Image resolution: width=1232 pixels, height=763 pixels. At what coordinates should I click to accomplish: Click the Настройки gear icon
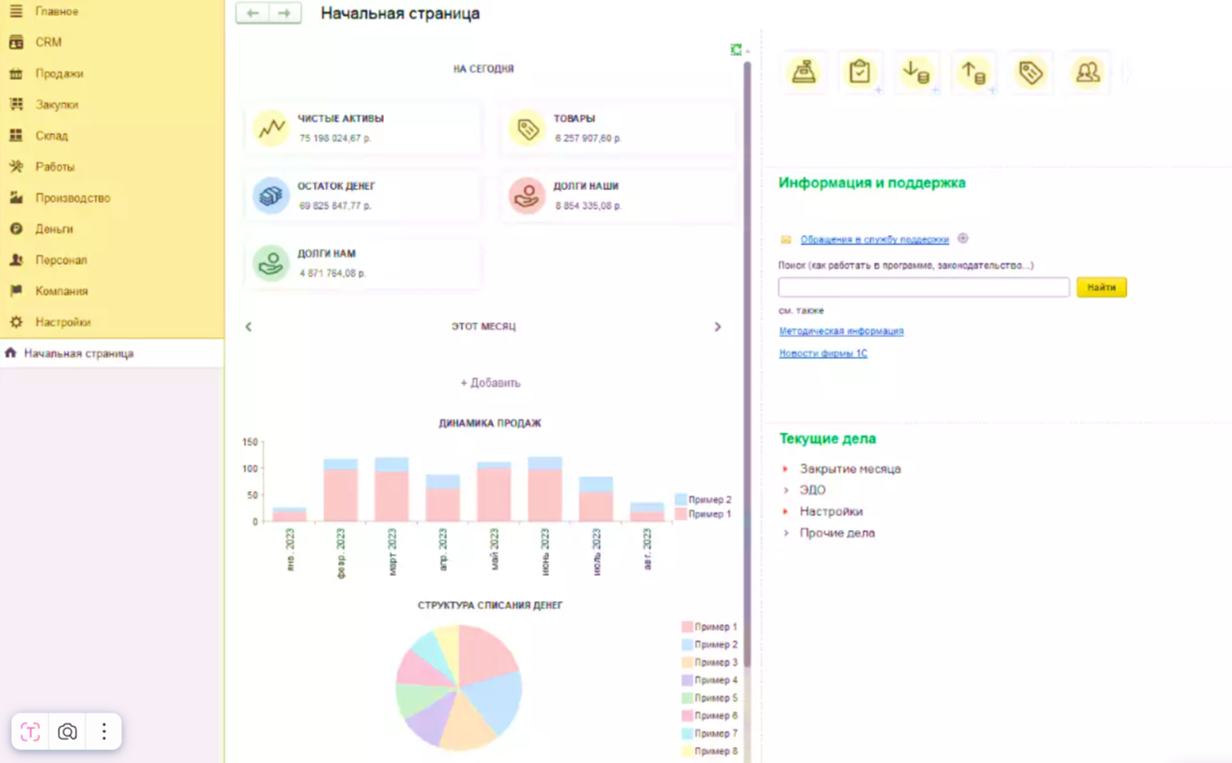pos(16,322)
